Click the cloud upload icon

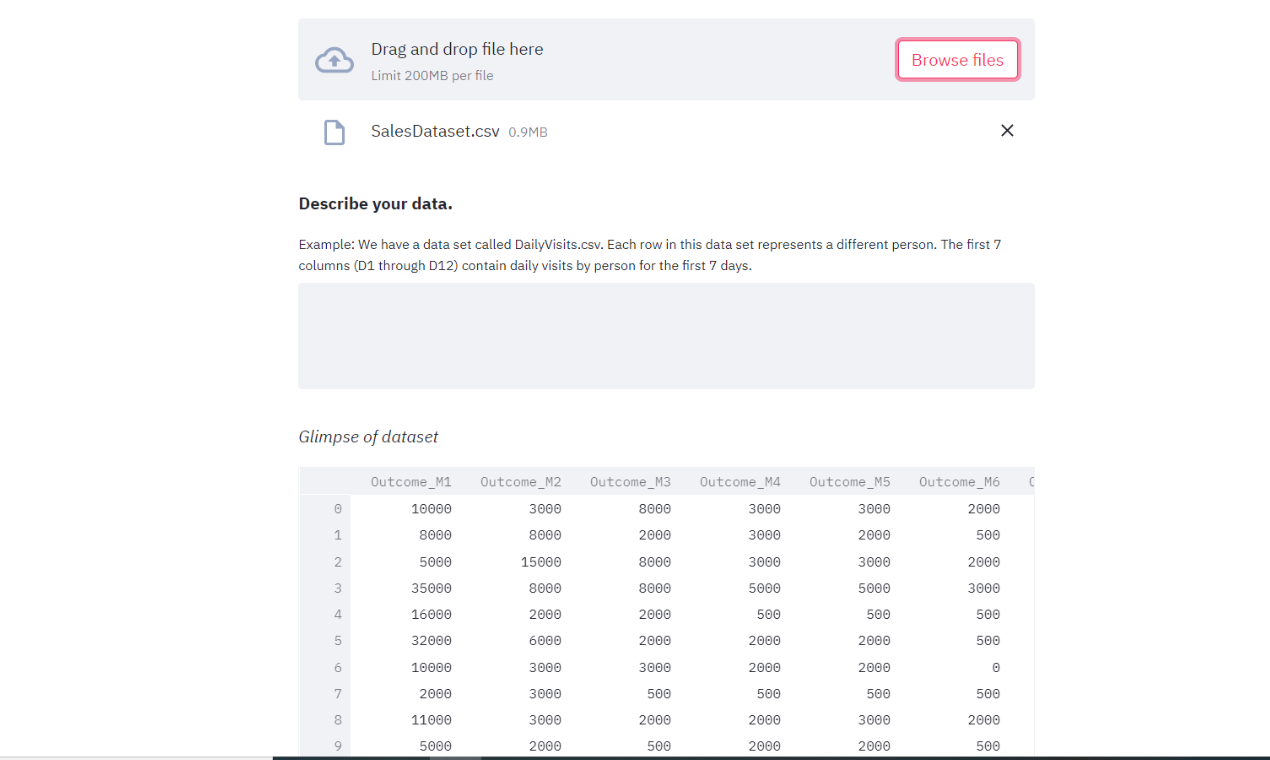click(334, 60)
